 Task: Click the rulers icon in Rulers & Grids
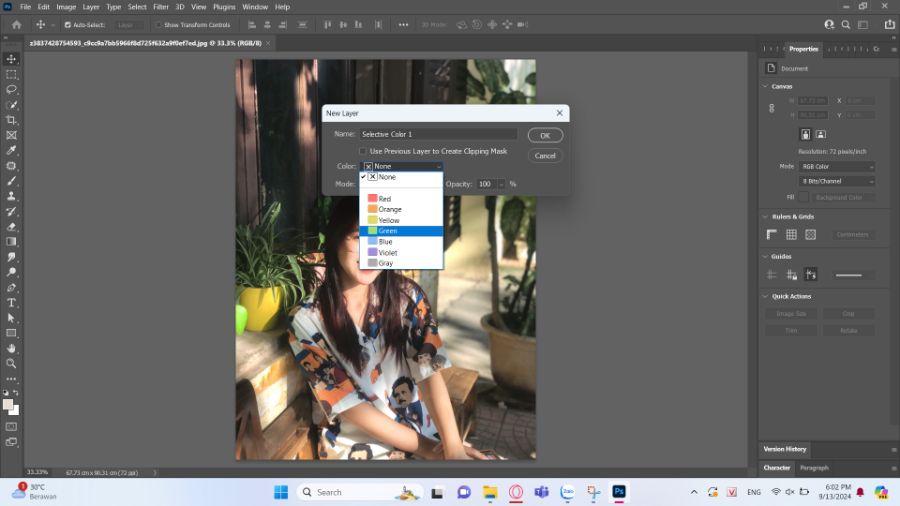pyautogui.click(x=771, y=234)
